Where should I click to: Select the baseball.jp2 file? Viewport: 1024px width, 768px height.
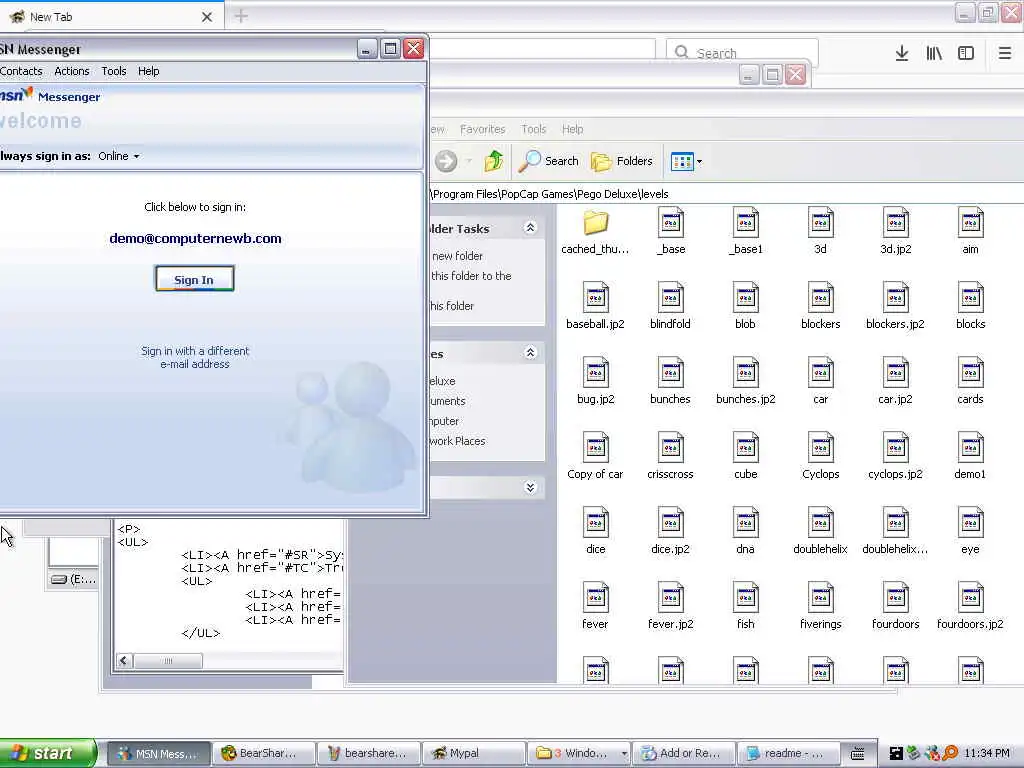click(x=596, y=306)
